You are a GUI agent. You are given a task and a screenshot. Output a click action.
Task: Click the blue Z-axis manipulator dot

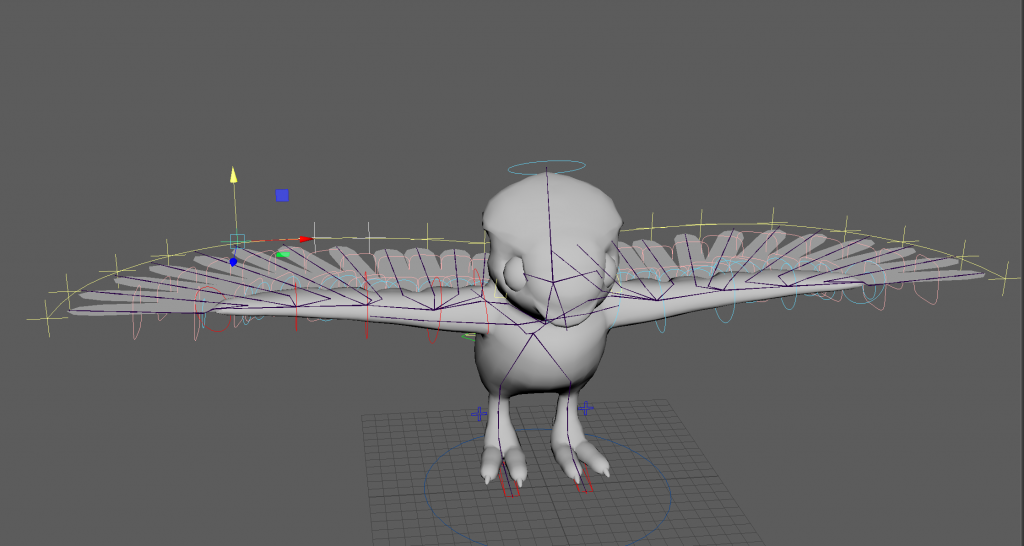tap(233, 262)
